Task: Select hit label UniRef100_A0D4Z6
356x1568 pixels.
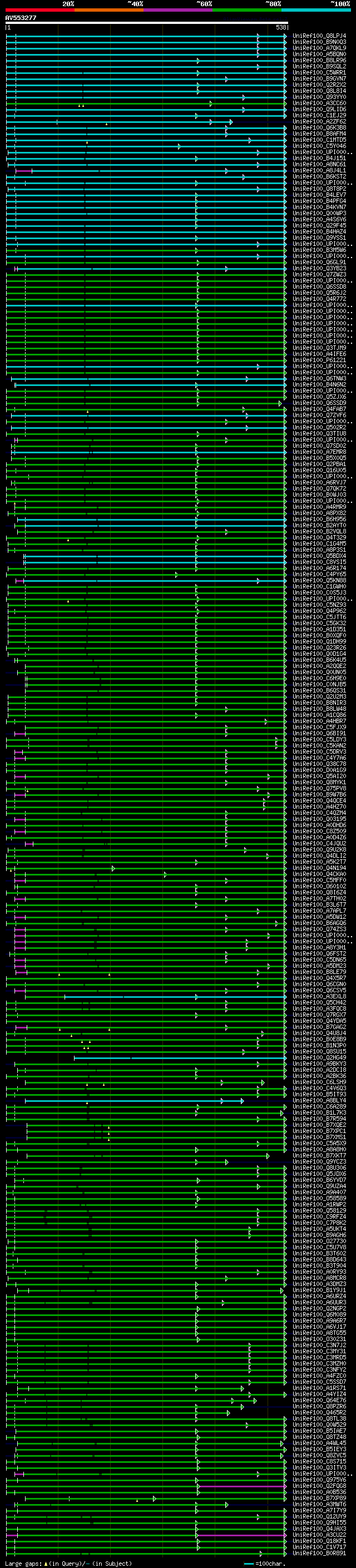Action: point(319,838)
